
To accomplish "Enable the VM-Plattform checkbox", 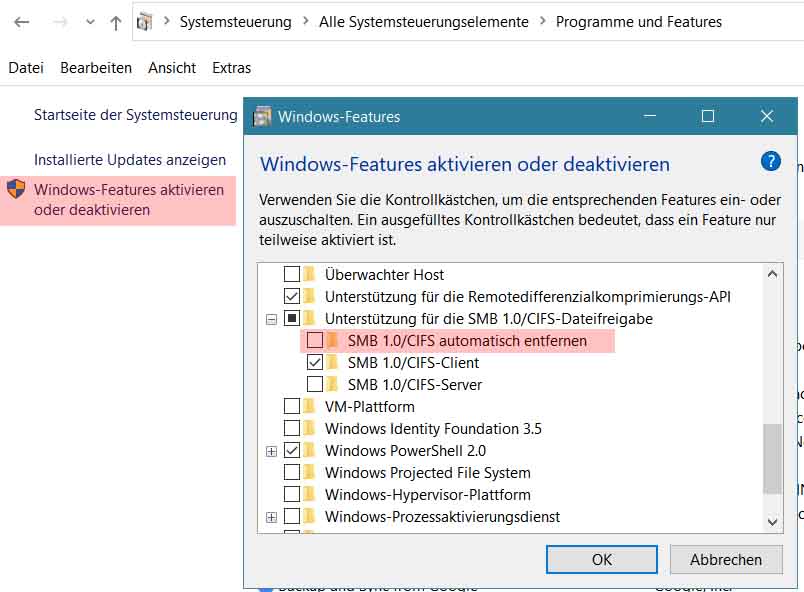I will point(292,406).
